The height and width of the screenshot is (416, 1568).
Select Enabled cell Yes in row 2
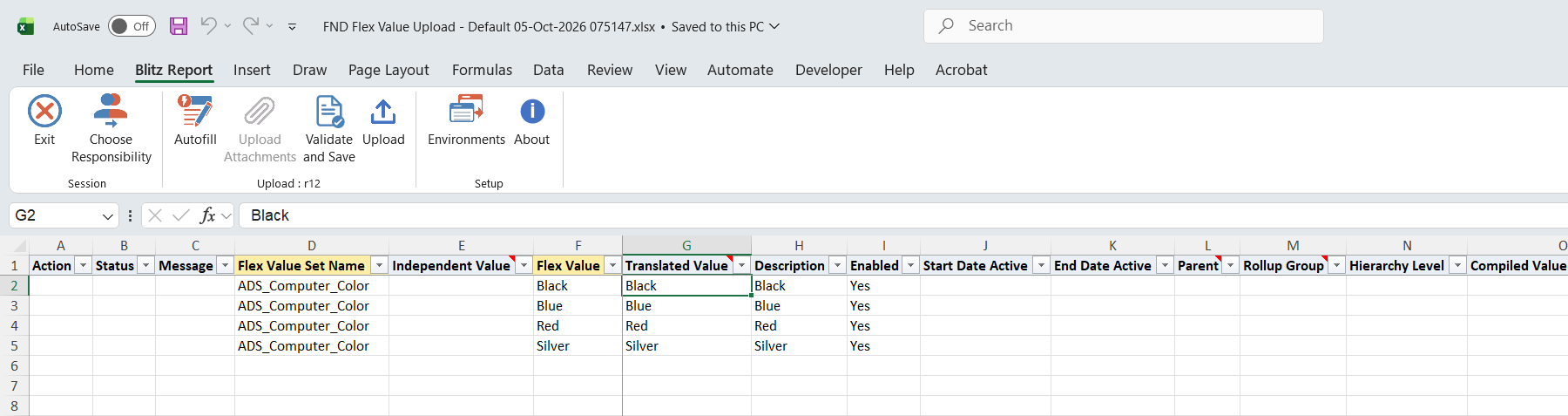click(x=883, y=286)
